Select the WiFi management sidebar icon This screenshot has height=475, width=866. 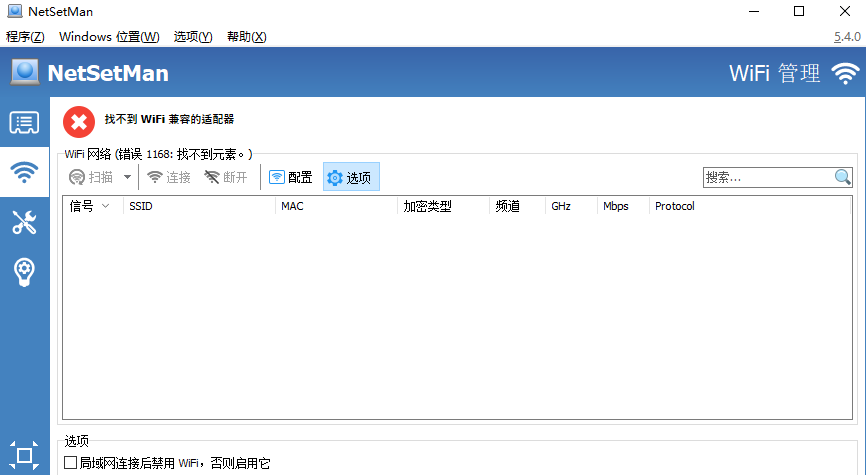[24, 173]
